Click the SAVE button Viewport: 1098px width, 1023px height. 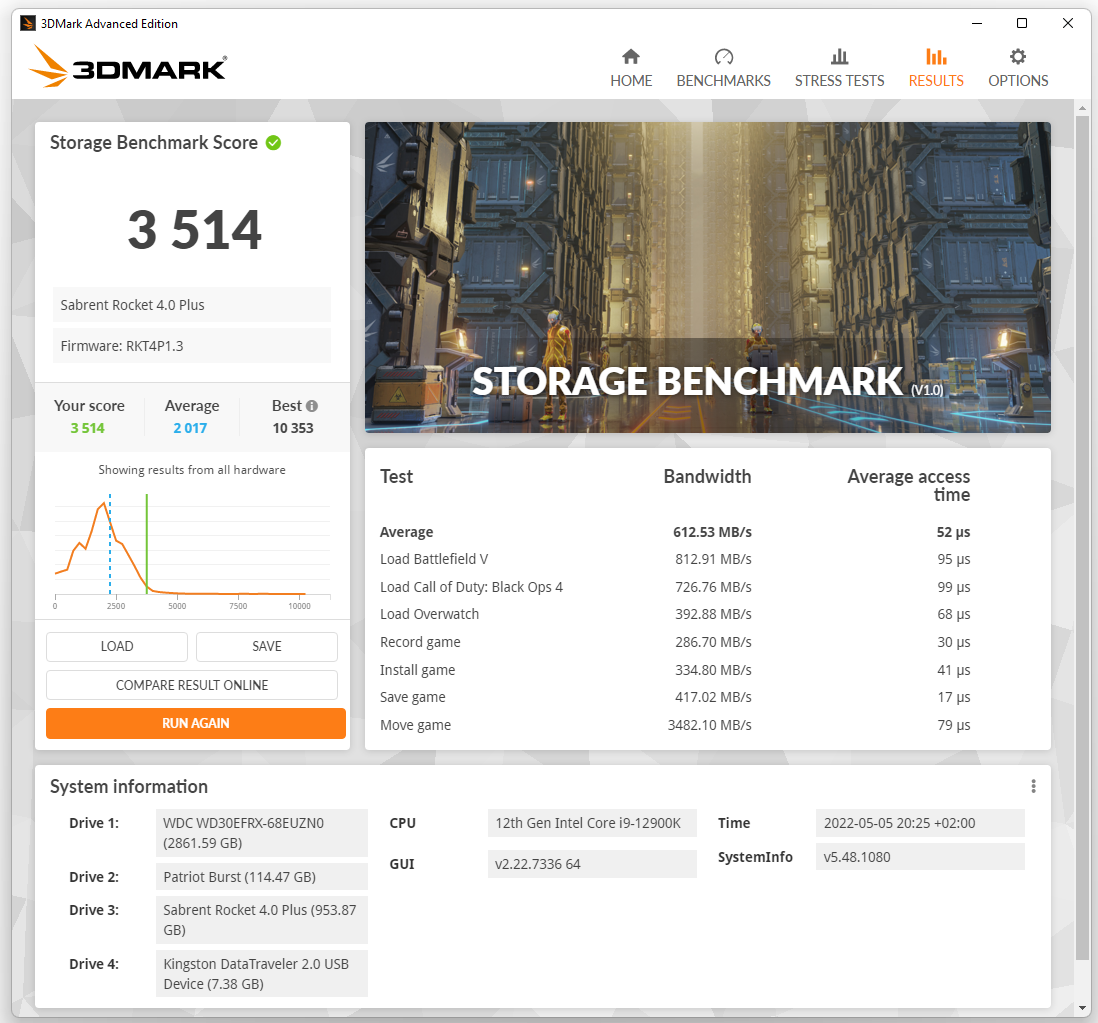tap(267, 646)
